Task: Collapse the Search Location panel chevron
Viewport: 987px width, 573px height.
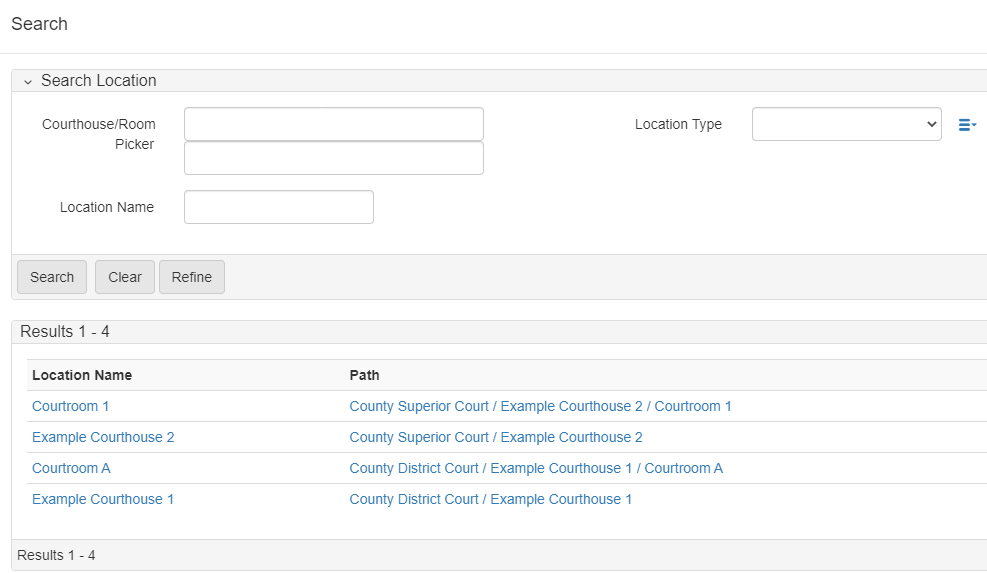Action: 28,81
